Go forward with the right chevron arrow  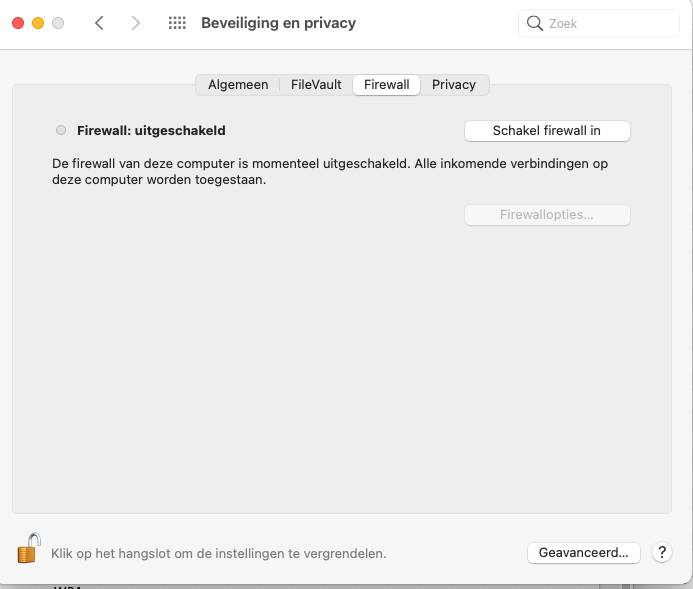(x=136, y=23)
